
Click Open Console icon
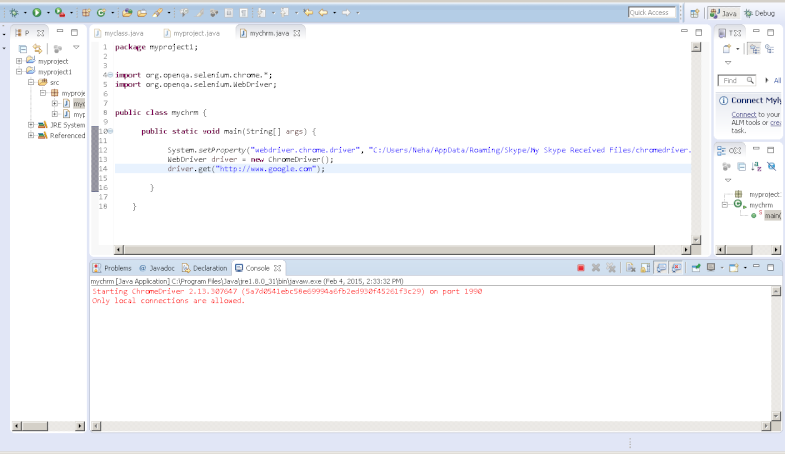734,268
